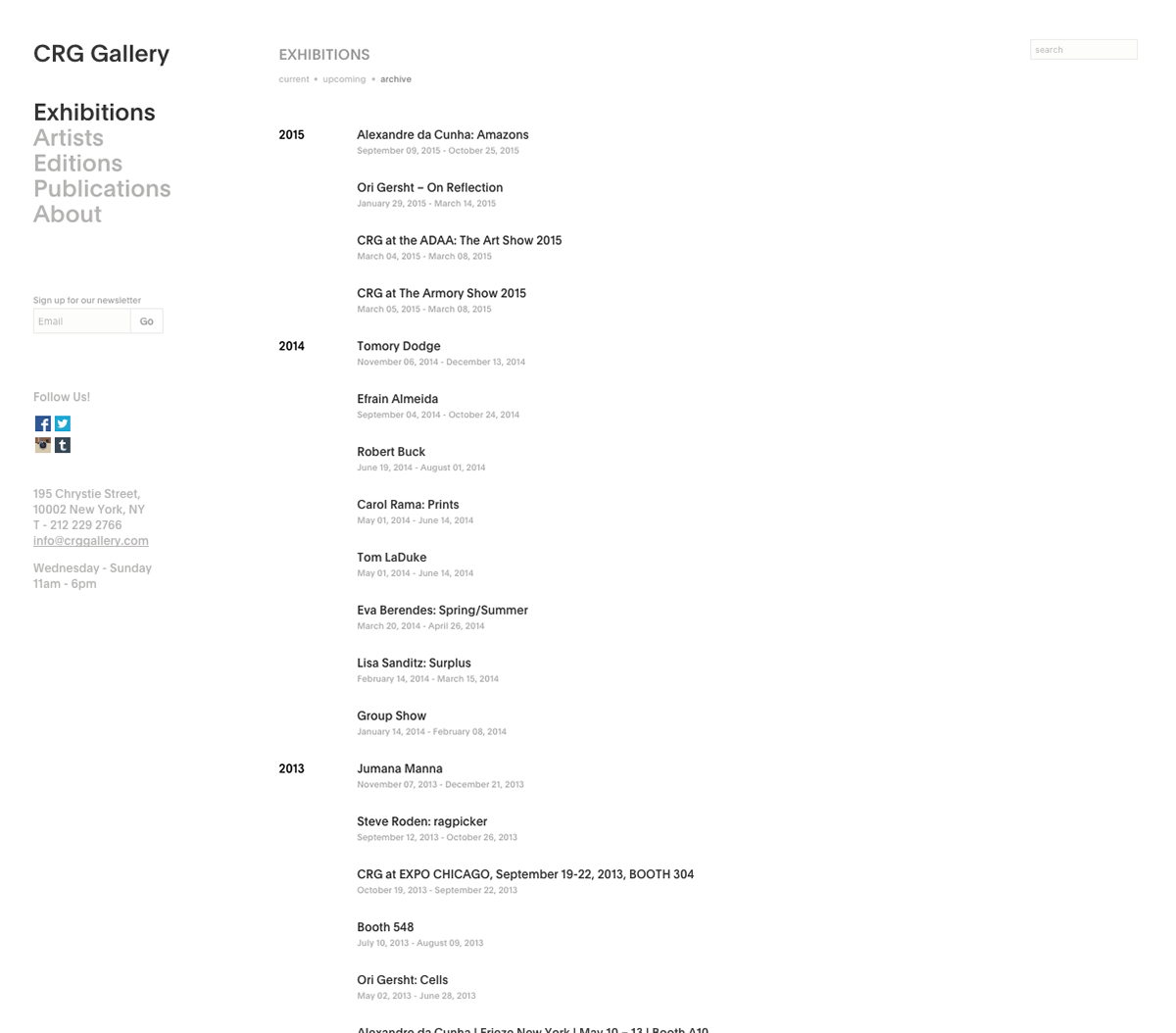Go to the Artists section

tap(69, 138)
